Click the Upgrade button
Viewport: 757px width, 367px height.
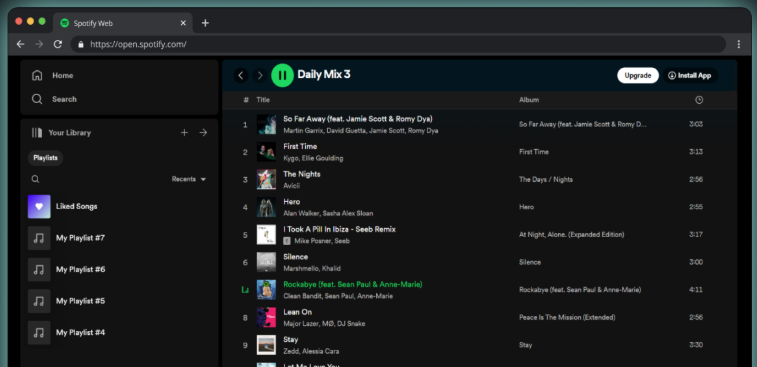click(638, 75)
